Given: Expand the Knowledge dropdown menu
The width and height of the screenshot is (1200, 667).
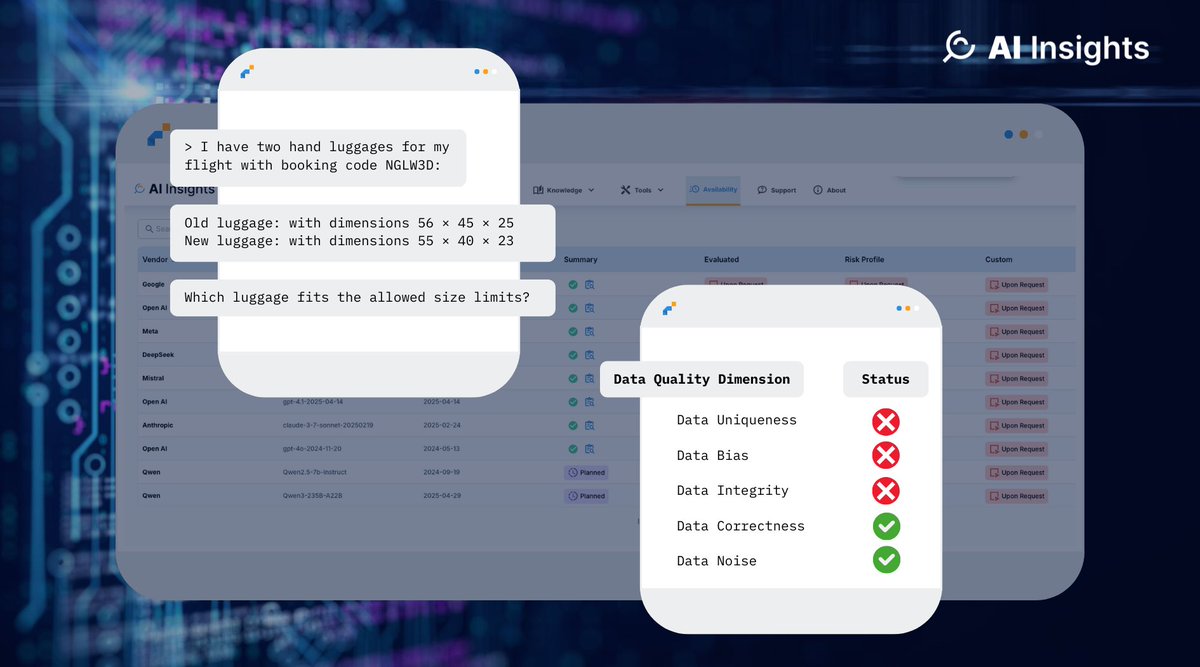Looking at the screenshot, I should tap(564, 190).
